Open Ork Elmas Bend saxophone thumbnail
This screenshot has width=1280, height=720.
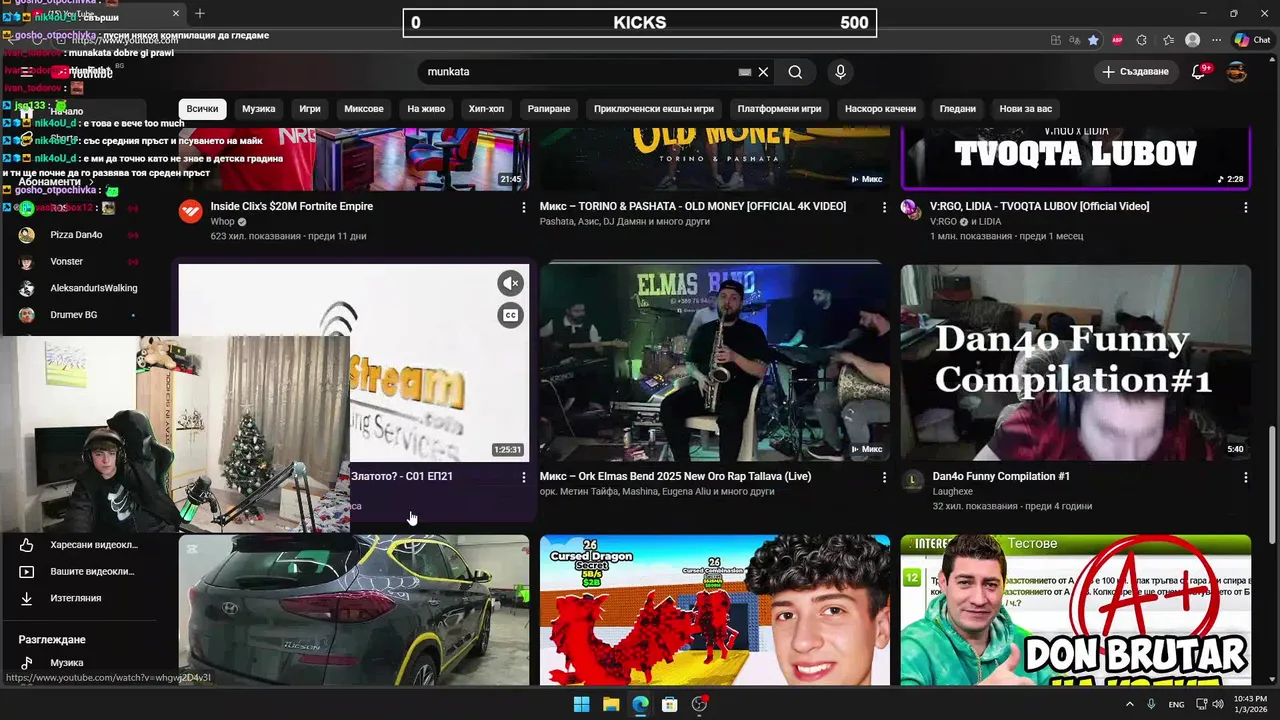pyautogui.click(x=714, y=363)
